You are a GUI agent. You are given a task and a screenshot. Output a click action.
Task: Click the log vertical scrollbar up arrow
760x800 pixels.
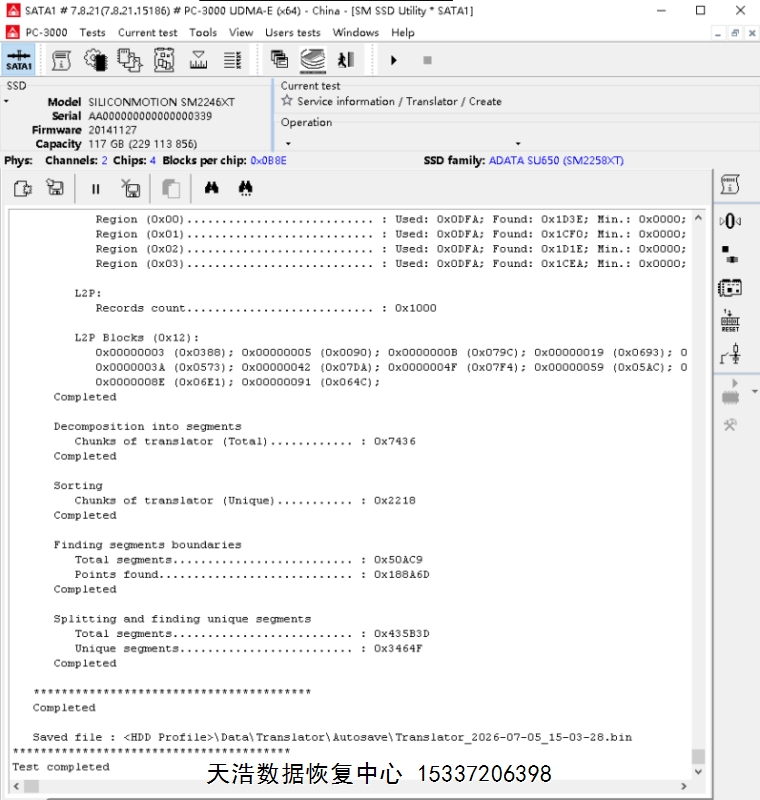(x=698, y=218)
